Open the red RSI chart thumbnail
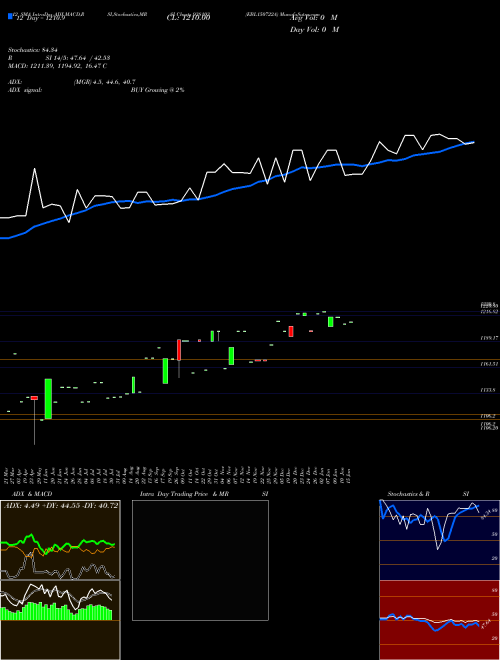The width and height of the screenshot is (500, 660). [x=439, y=620]
